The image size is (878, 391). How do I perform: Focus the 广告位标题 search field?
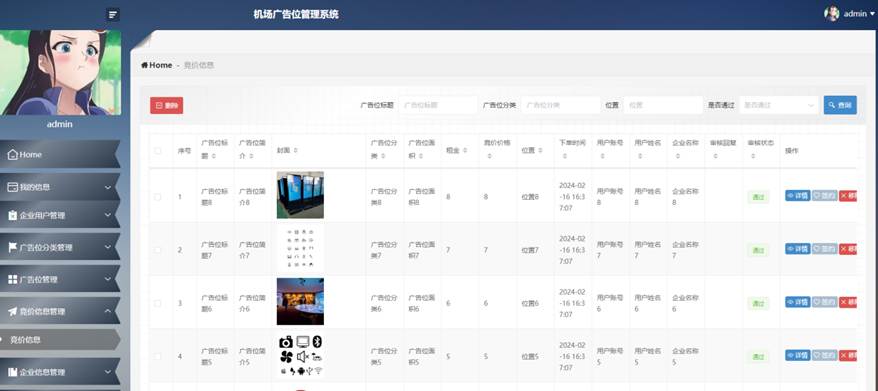[x=438, y=105]
